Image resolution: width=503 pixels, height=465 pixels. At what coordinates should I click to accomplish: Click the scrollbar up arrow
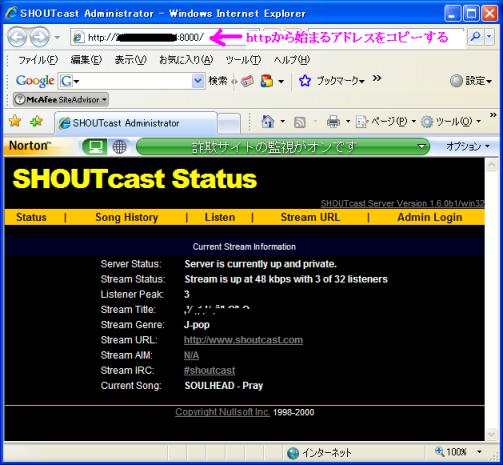tap(491, 165)
